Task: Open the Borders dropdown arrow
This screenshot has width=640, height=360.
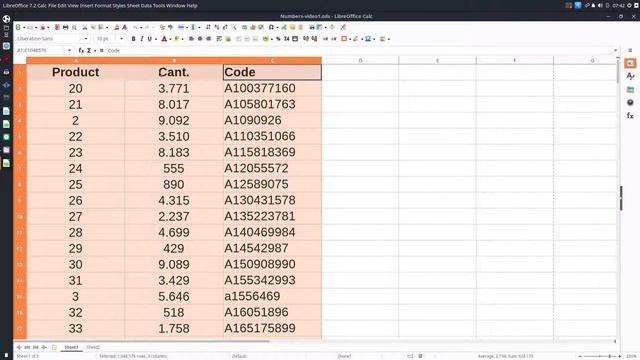Action: coord(350,39)
